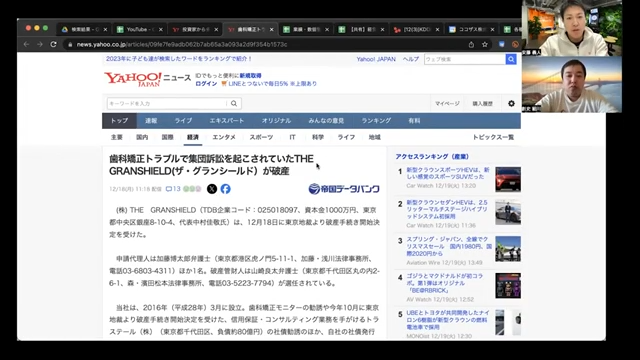Click the orange extension icon in toolbar
Image resolution: width=640 pixels, height=360 pixels.
(515, 44)
